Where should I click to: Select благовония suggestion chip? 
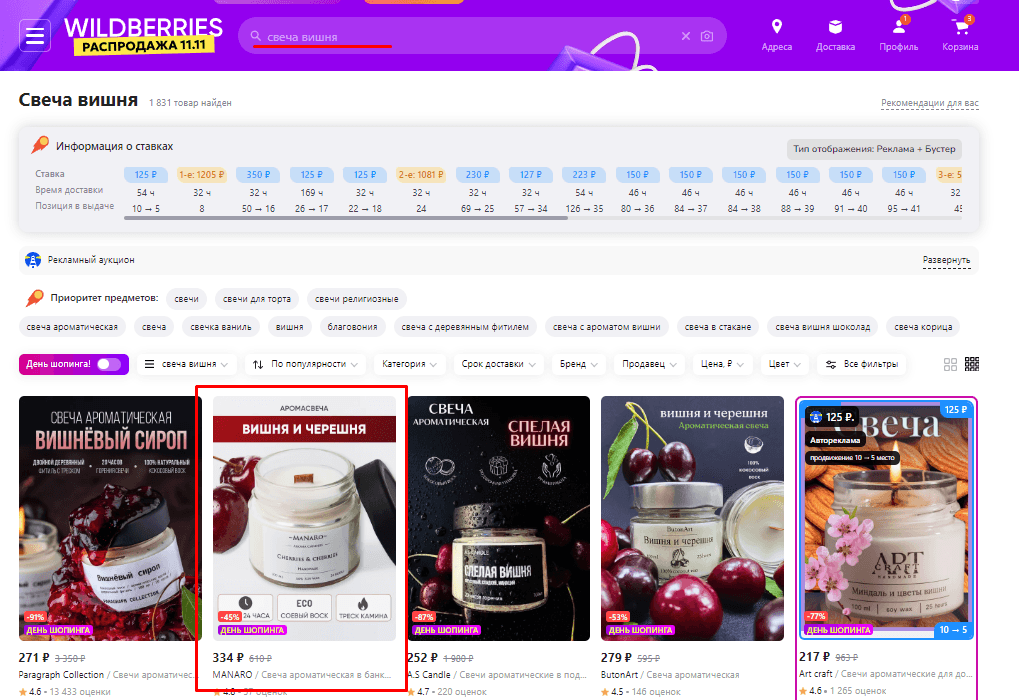352,327
